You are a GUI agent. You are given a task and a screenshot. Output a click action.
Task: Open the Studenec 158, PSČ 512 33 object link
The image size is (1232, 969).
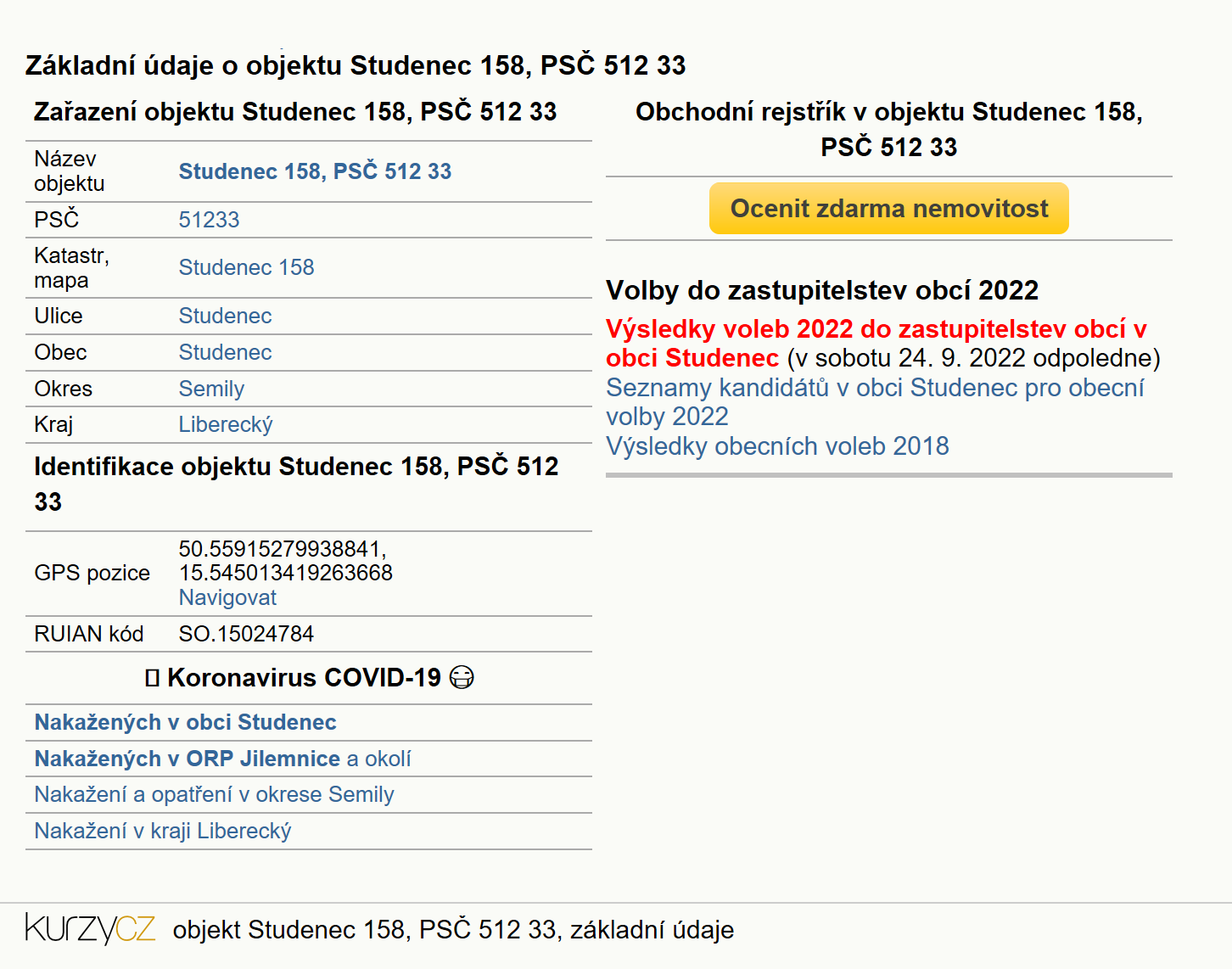coord(315,171)
